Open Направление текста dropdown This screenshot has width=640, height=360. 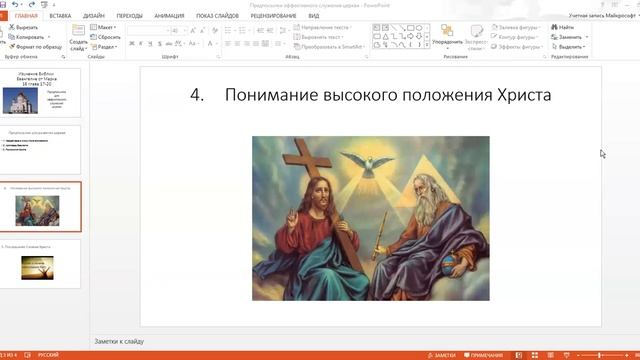point(322,27)
